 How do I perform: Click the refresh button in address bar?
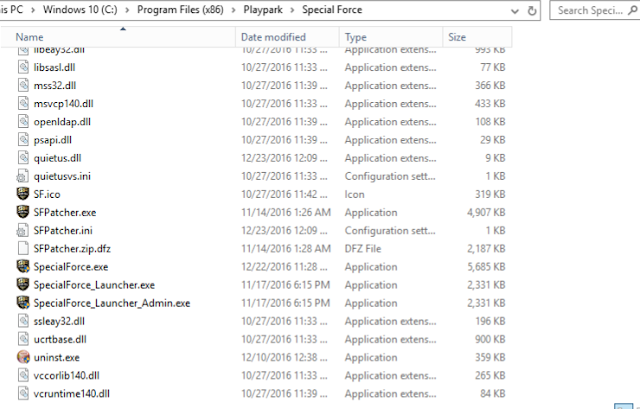(x=532, y=11)
